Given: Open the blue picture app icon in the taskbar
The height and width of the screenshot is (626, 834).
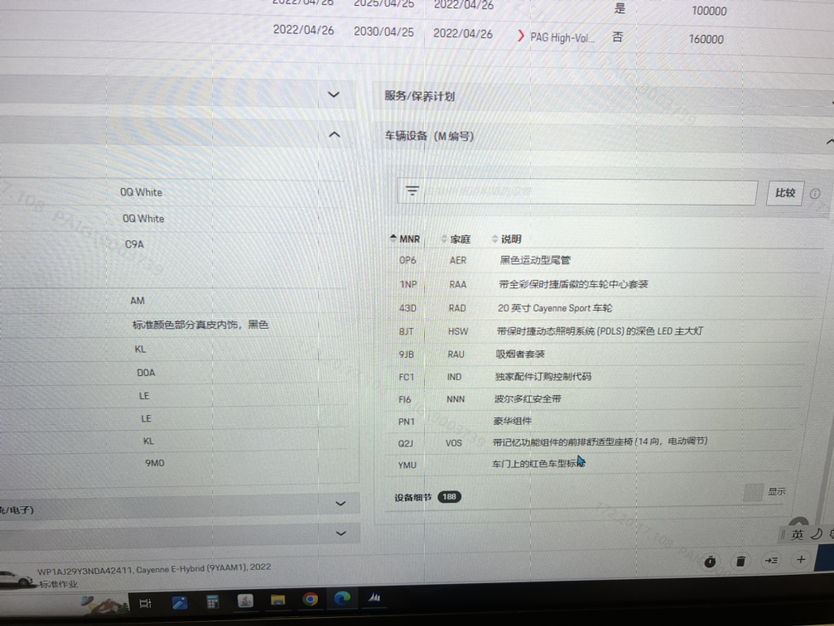Looking at the screenshot, I should pos(179,603).
